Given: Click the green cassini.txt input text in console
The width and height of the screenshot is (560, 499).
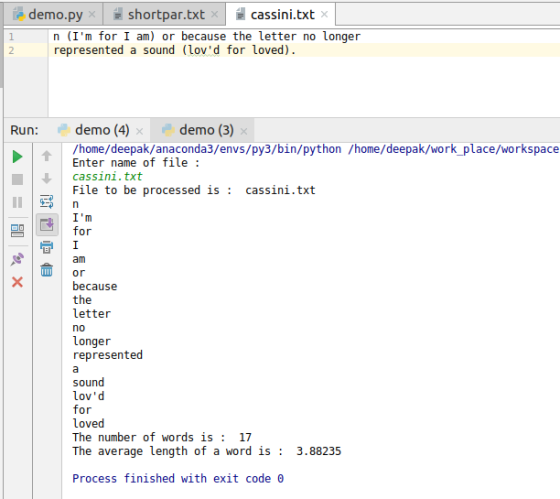Looking at the screenshot, I should tap(107, 176).
